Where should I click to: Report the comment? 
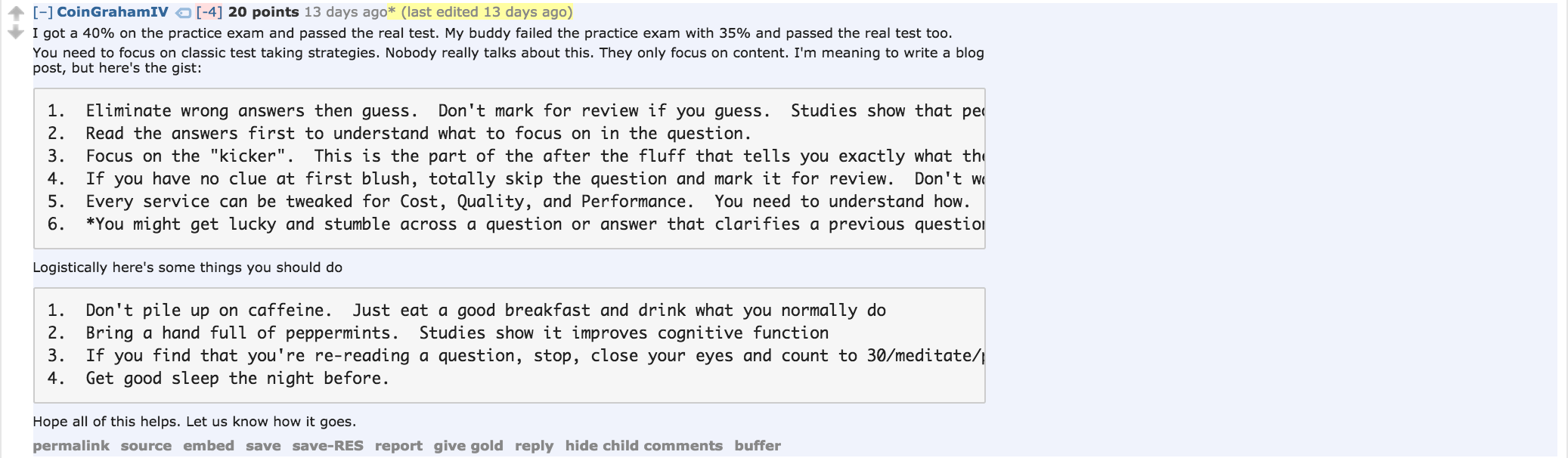coord(398,446)
